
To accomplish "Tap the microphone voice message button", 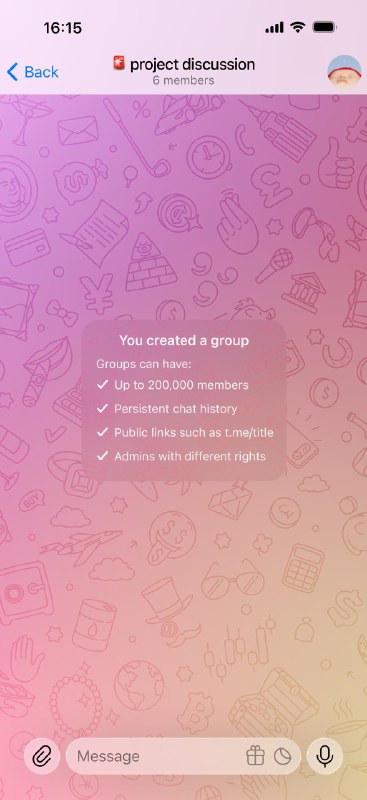I will coord(325,756).
